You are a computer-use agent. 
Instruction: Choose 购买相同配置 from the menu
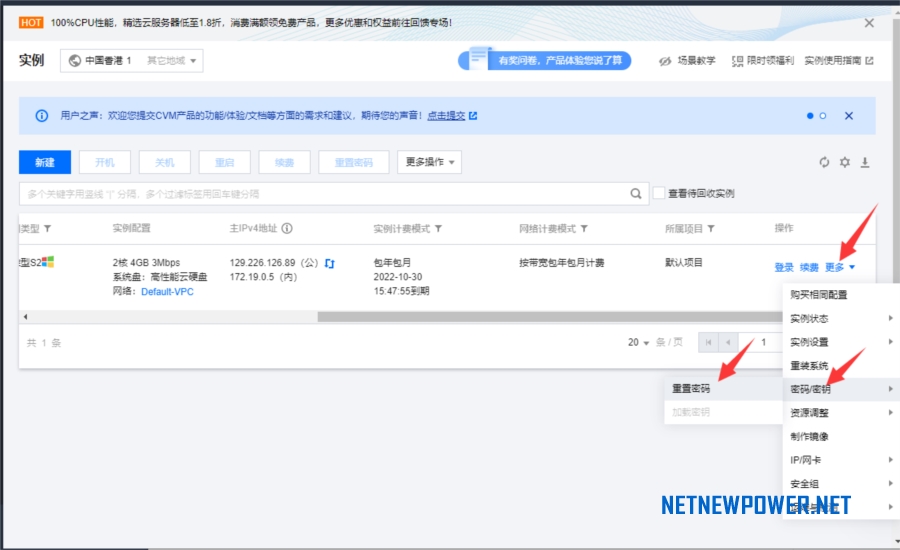841,295
